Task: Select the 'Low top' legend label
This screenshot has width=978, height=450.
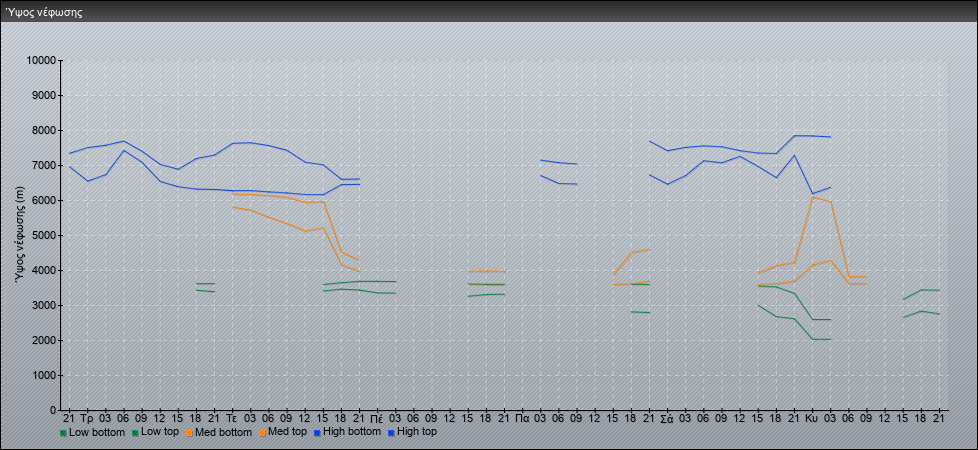Action: coord(160,432)
